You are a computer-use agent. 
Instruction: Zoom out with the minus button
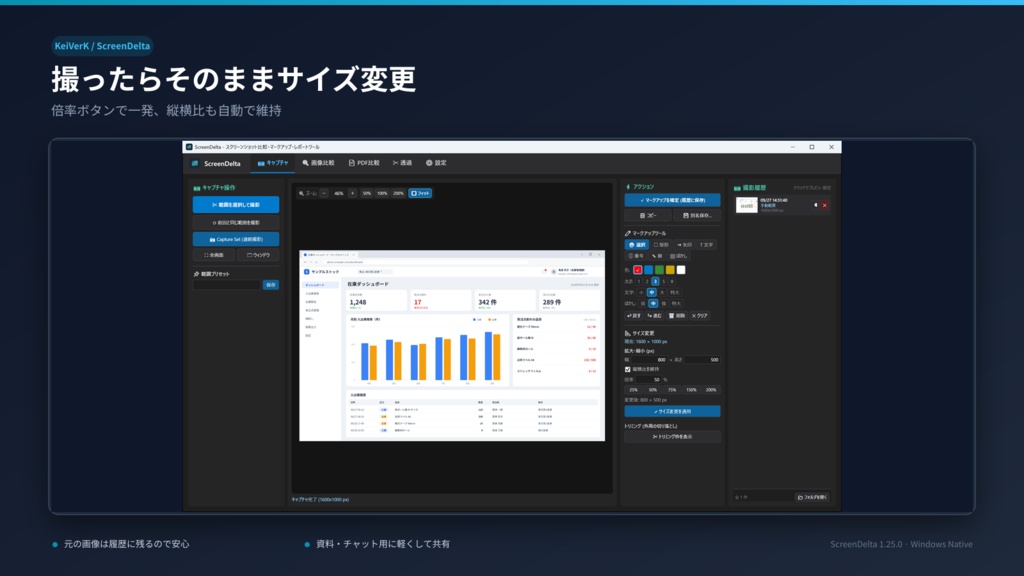pos(324,193)
